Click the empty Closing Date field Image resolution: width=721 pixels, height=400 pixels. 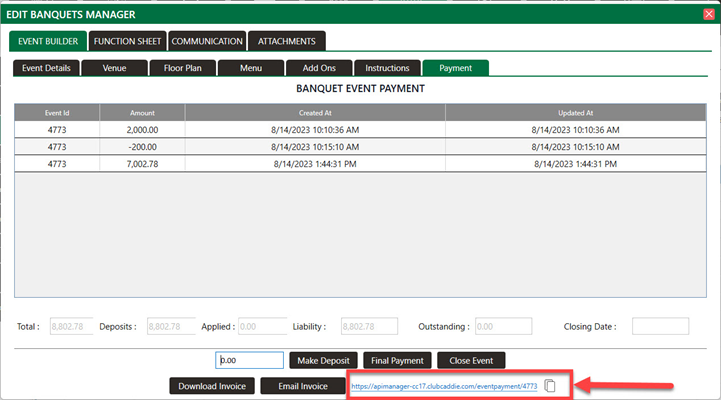tap(660, 326)
